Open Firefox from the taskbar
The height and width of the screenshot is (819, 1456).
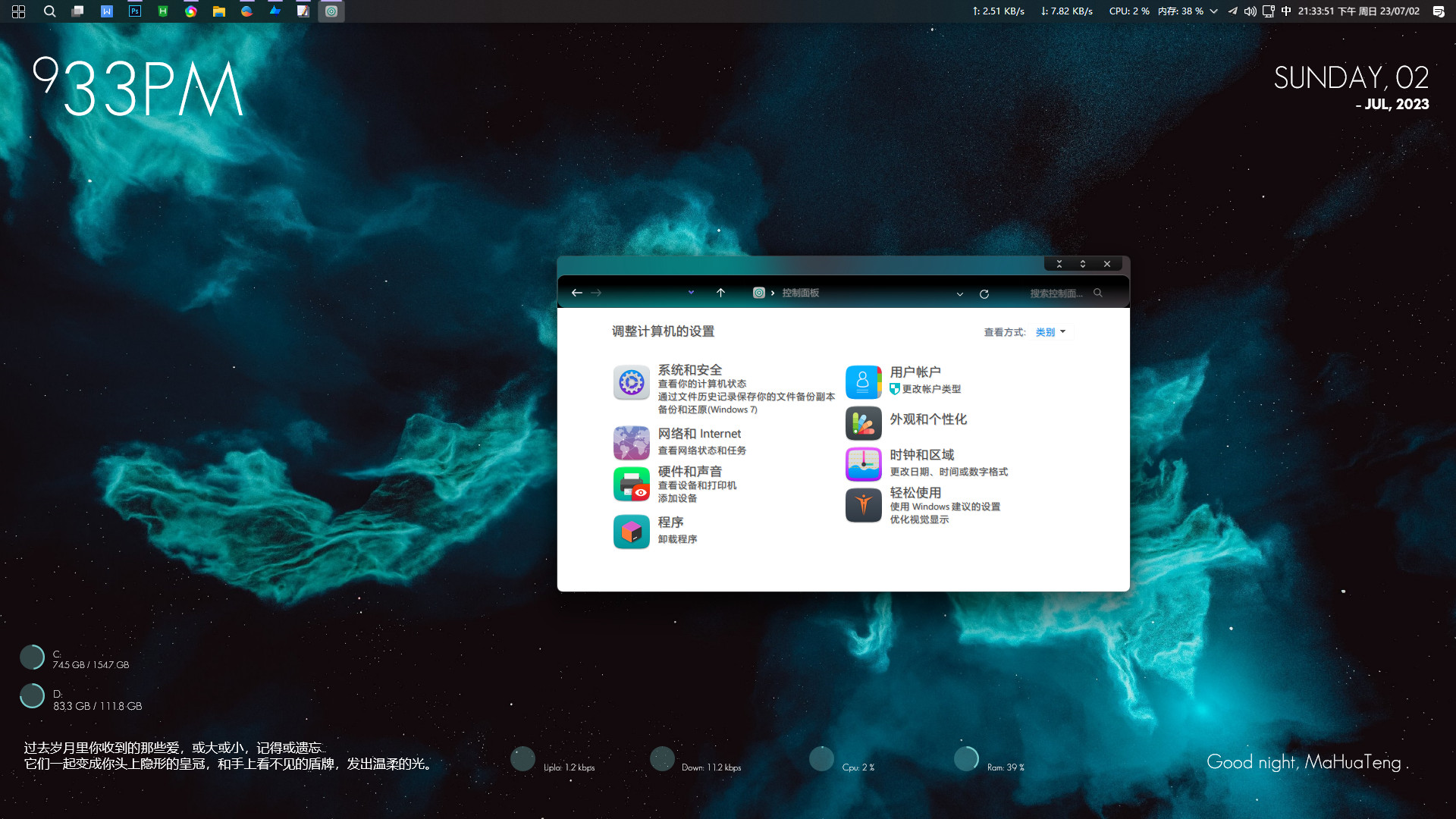(246, 11)
